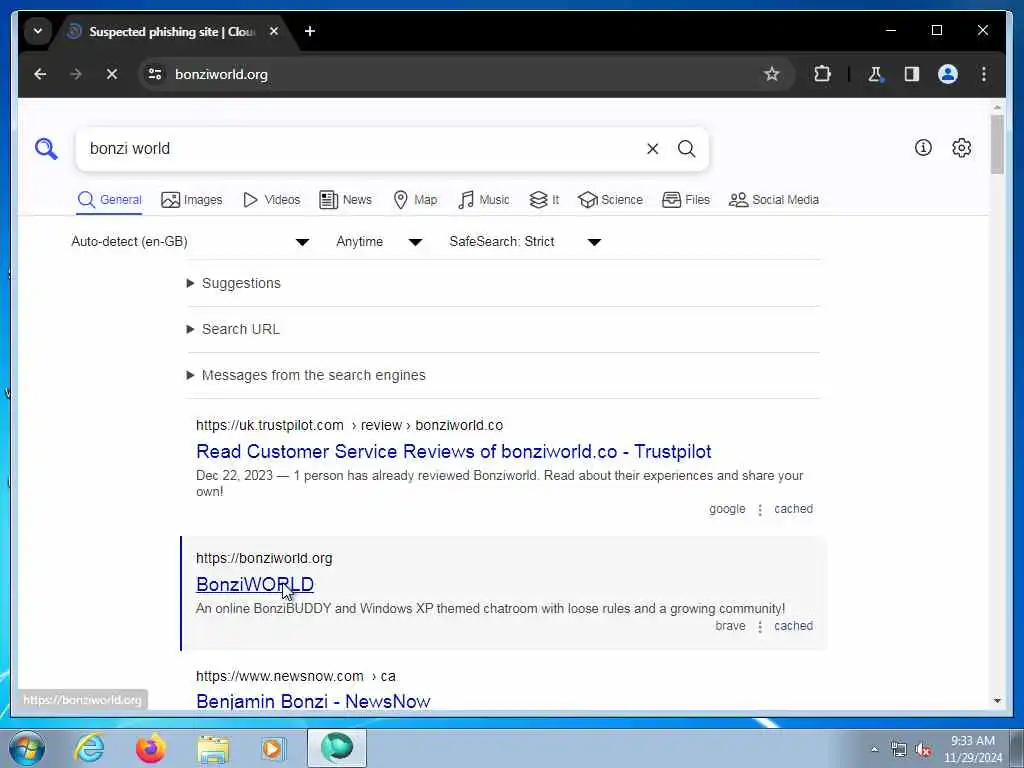Image resolution: width=1024 pixels, height=768 pixels.
Task: Open the profile avatar menu
Action: coord(948,74)
